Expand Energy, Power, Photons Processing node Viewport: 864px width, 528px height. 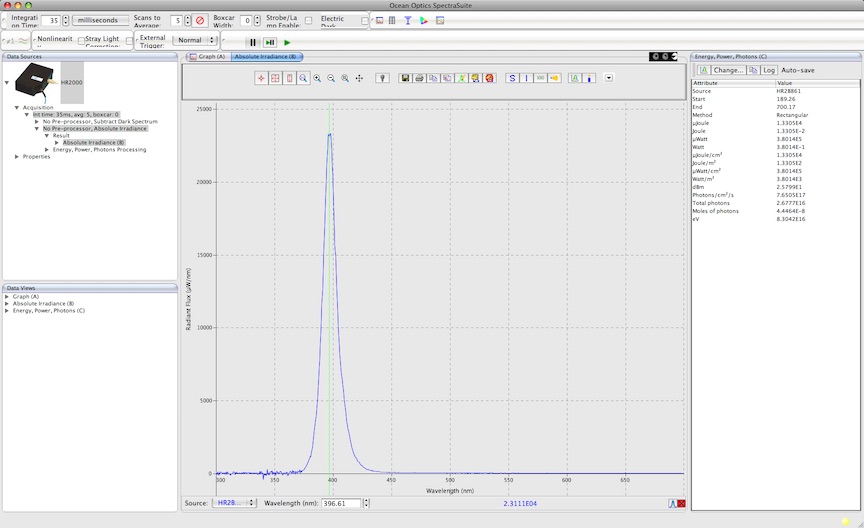tap(47, 149)
